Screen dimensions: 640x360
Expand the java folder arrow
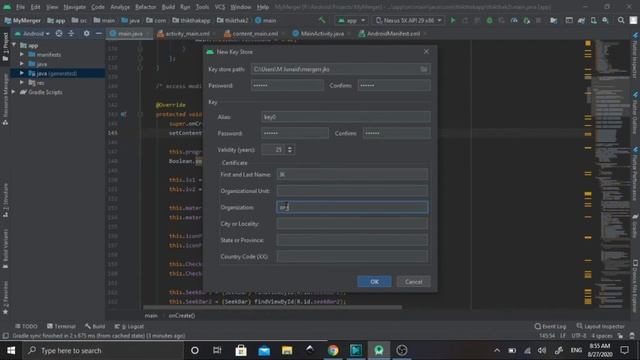[x=22, y=64]
